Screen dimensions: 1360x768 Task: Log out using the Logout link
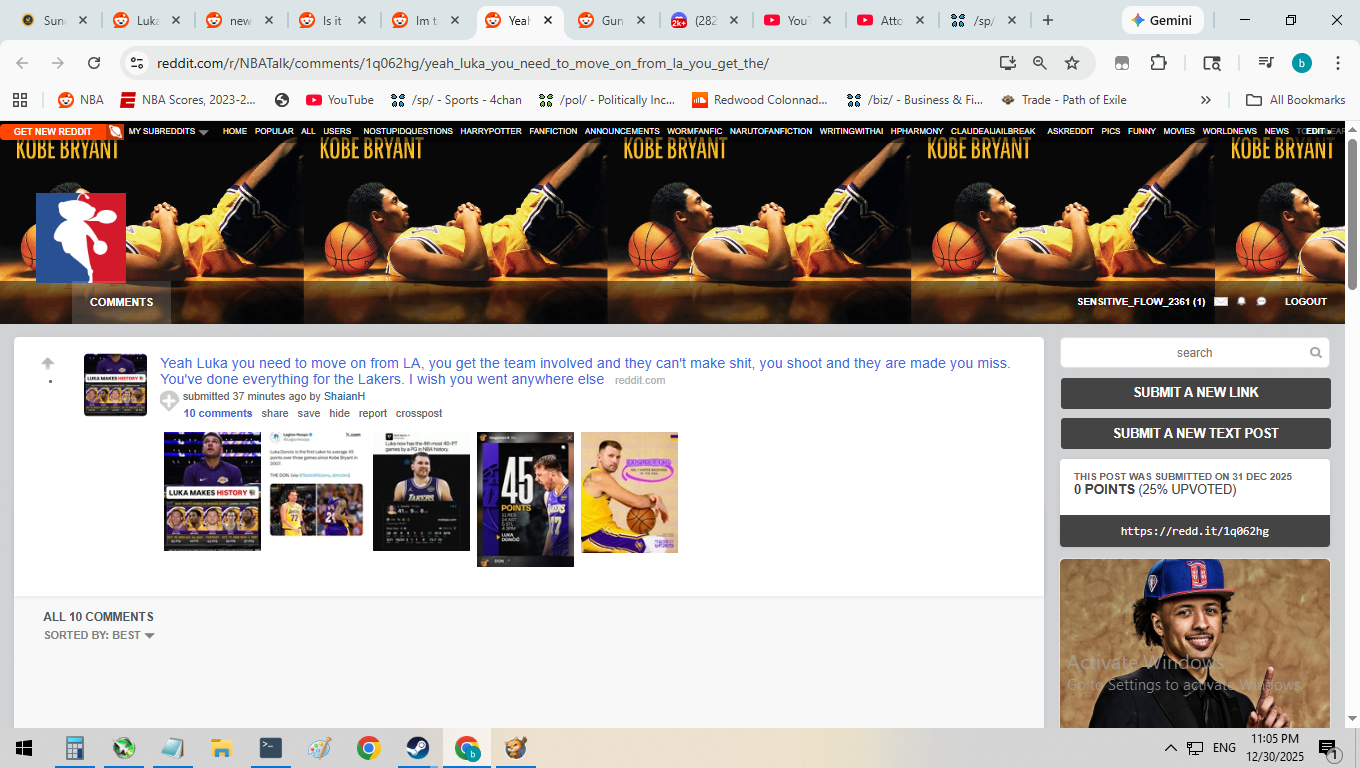(1306, 302)
